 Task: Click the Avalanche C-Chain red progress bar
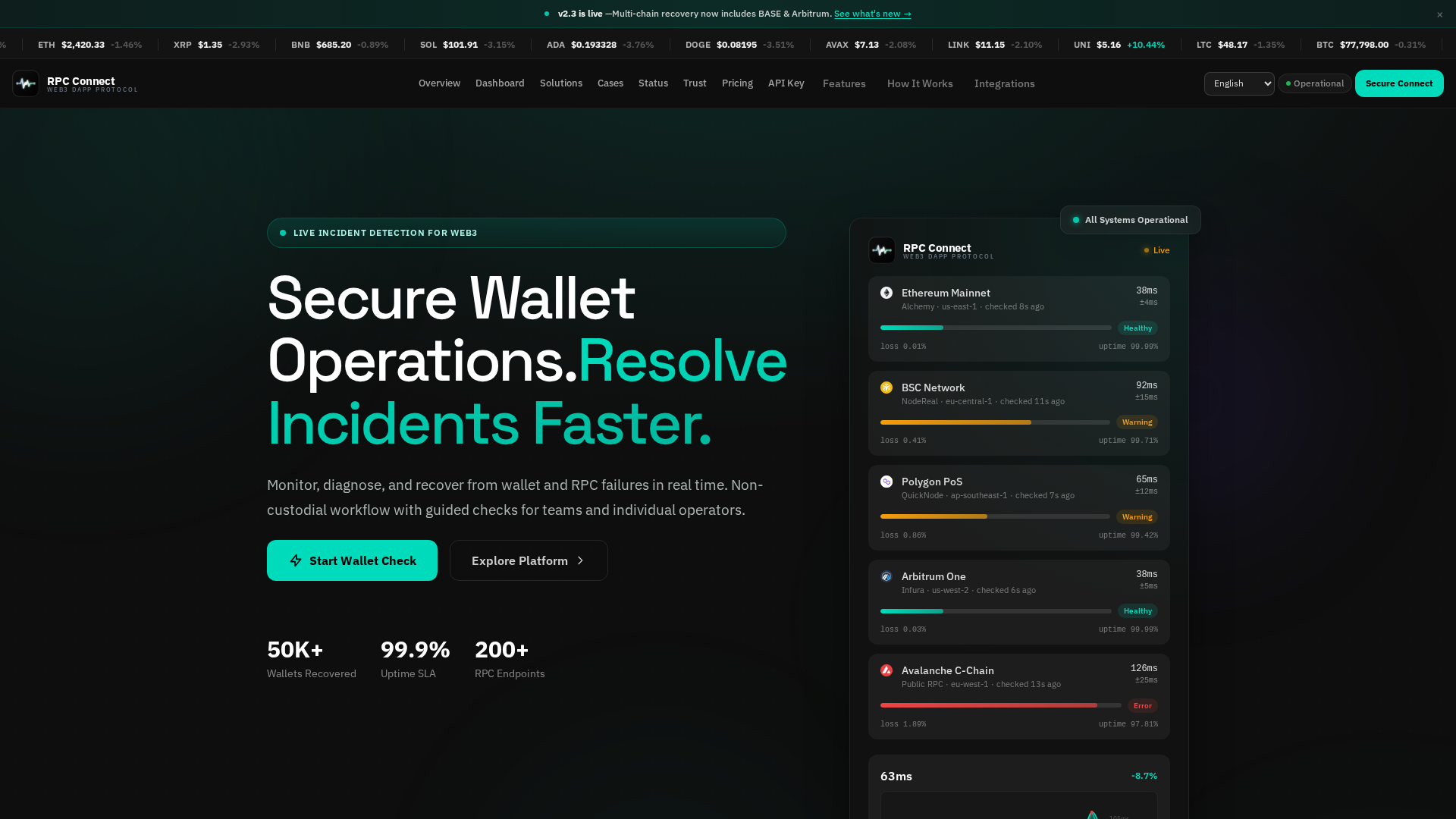click(1001, 705)
